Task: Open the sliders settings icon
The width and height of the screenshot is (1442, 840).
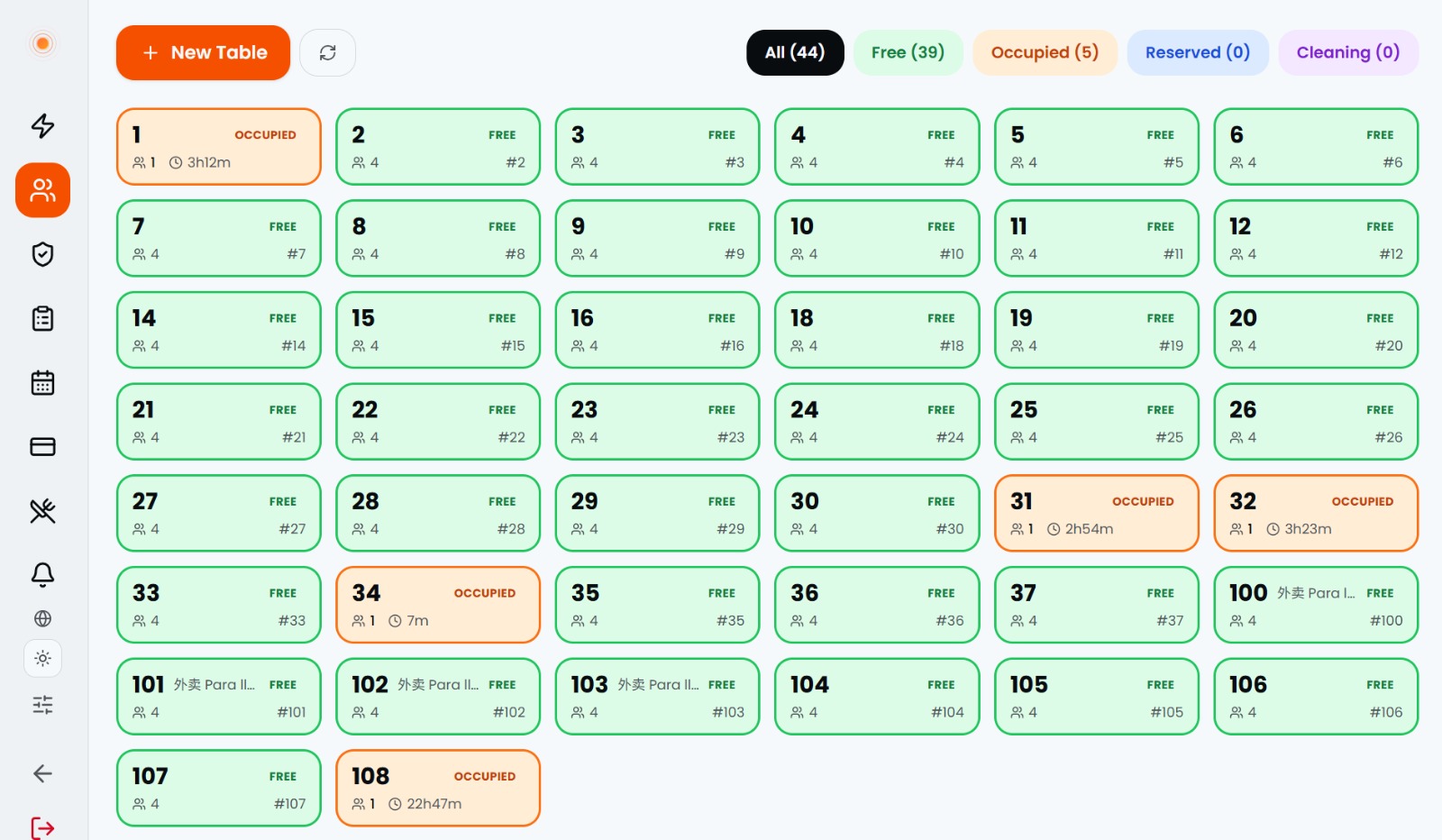Action: pyautogui.click(x=42, y=705)
